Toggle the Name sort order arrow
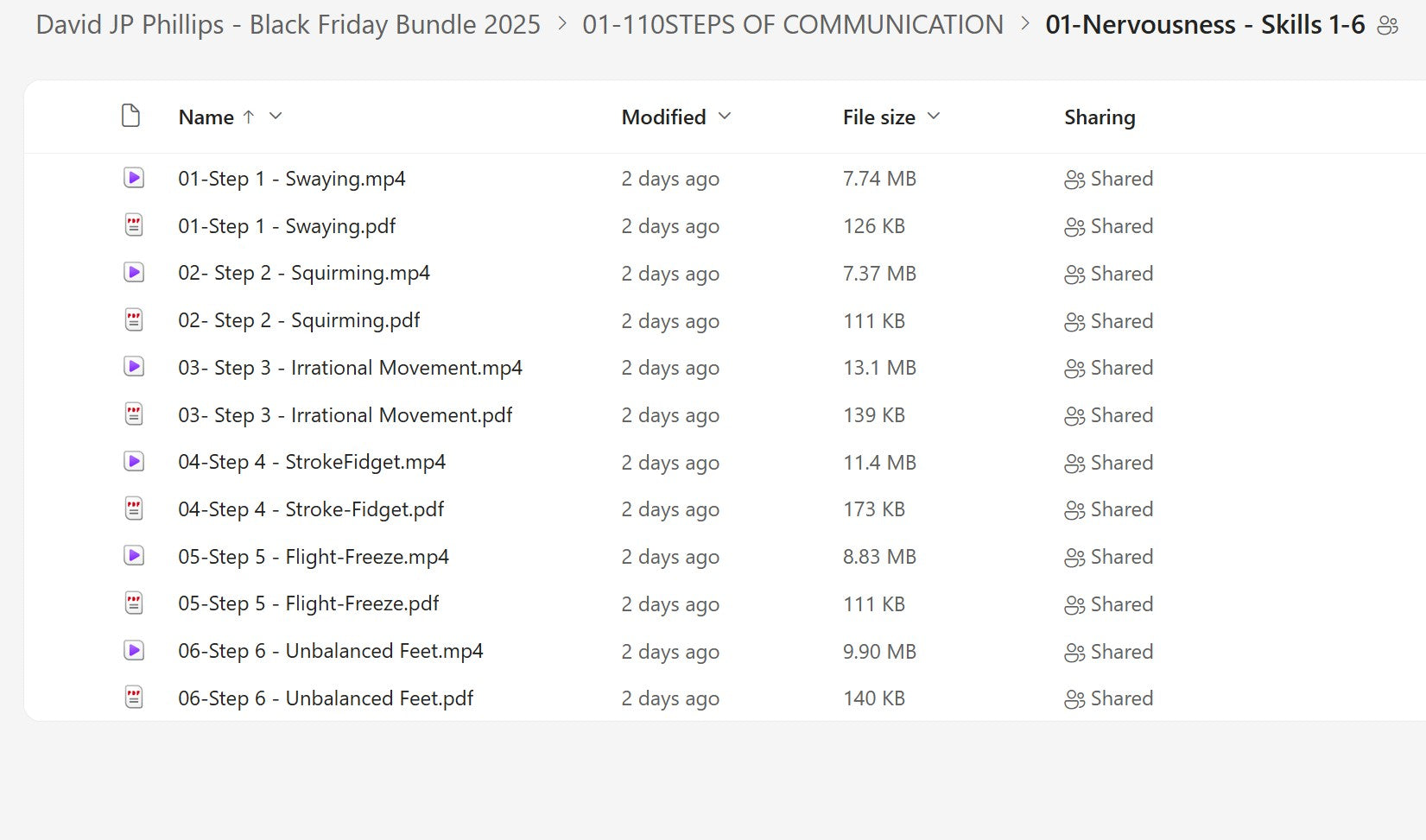This screenshot has height=840, width=1426. coord(249,117)
